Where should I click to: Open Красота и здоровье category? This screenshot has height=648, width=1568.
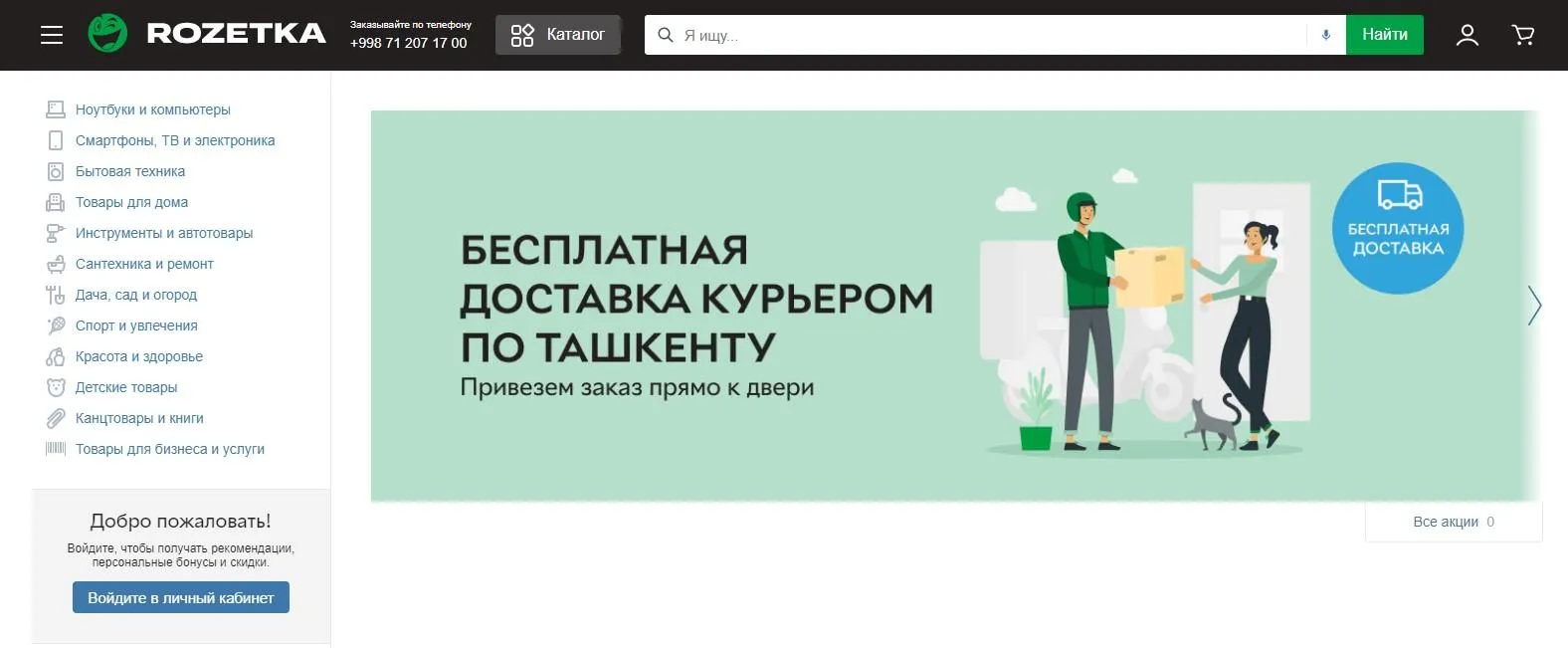[x=139, y=356]
